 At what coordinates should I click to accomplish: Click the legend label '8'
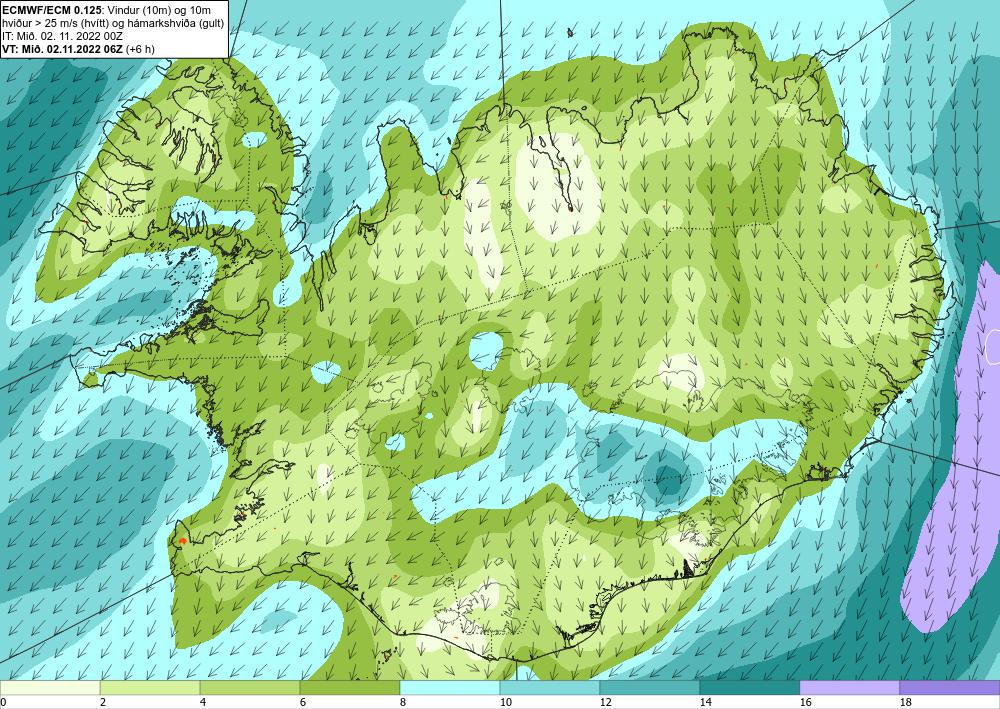pos(403,702)
